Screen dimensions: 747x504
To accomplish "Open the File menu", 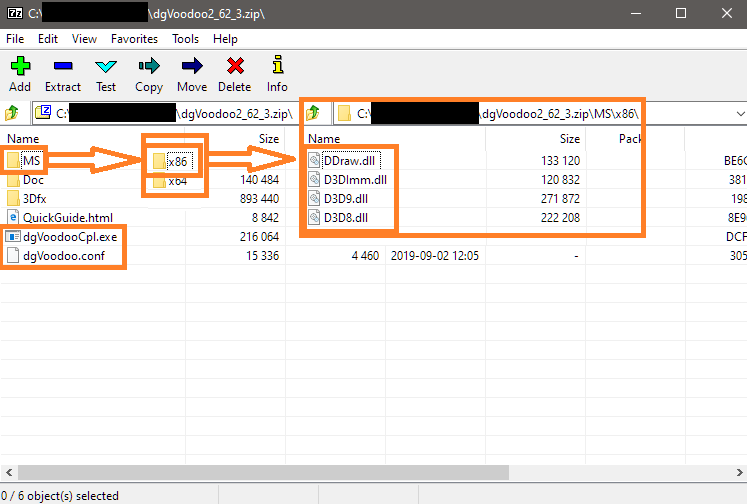I will coord(15,39).
